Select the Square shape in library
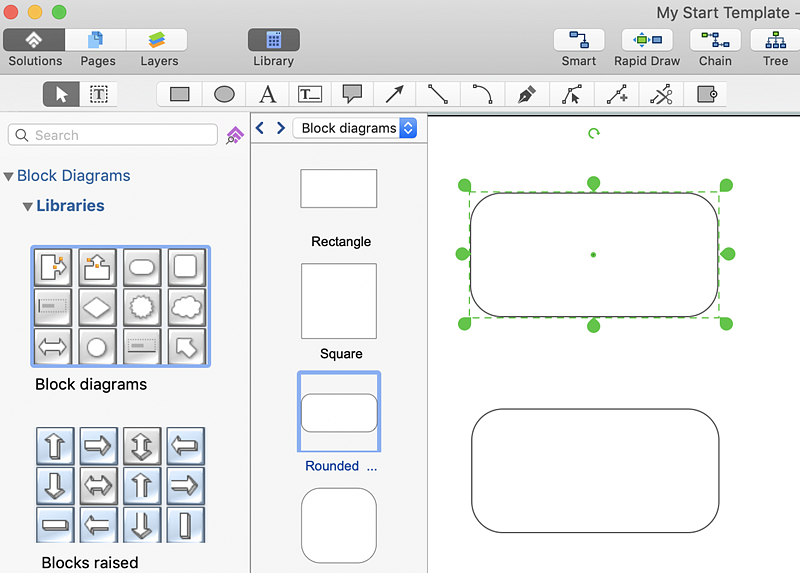 (339, 301)
